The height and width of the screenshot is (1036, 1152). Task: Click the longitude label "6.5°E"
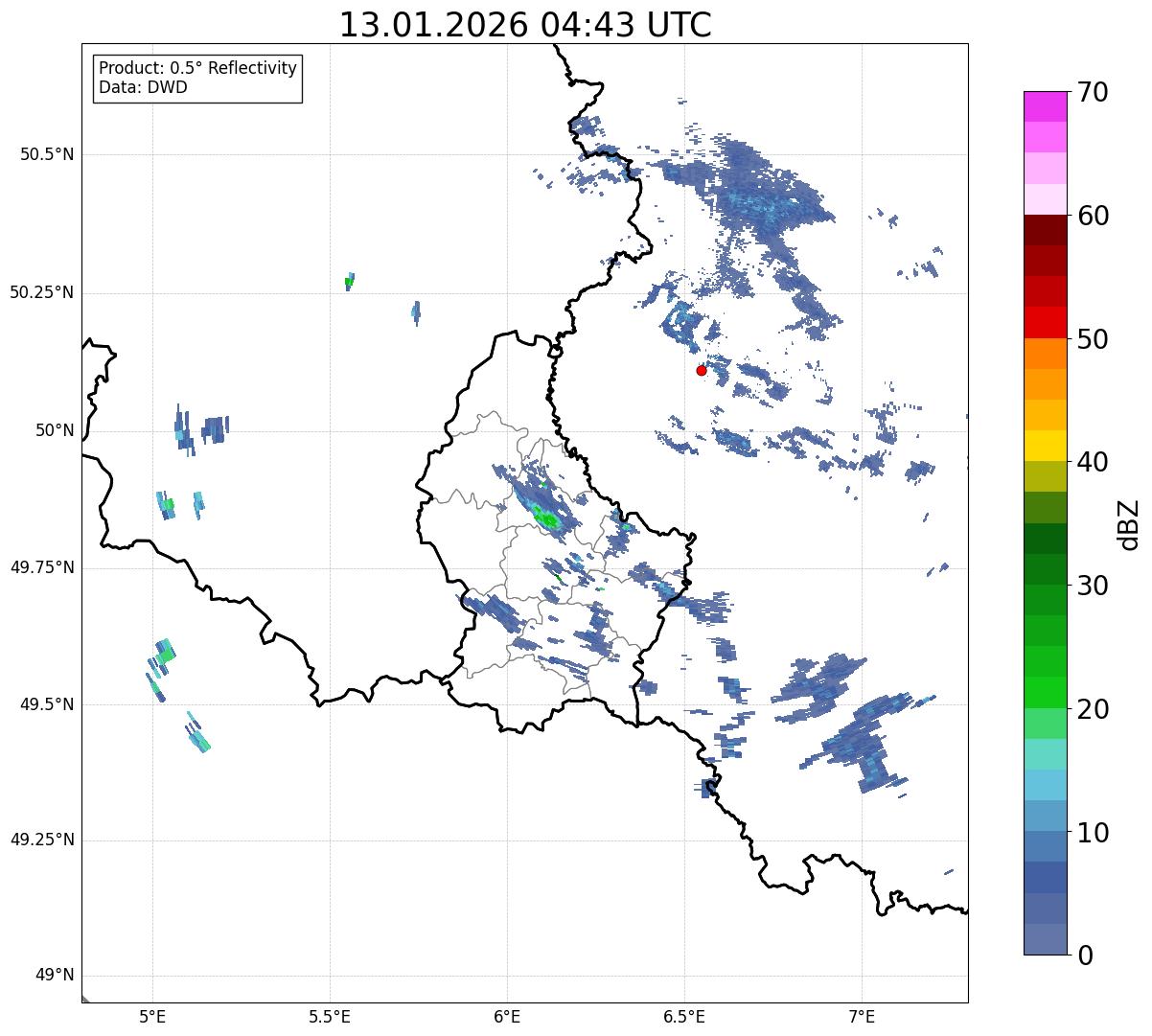click(x=684, y=1016)
